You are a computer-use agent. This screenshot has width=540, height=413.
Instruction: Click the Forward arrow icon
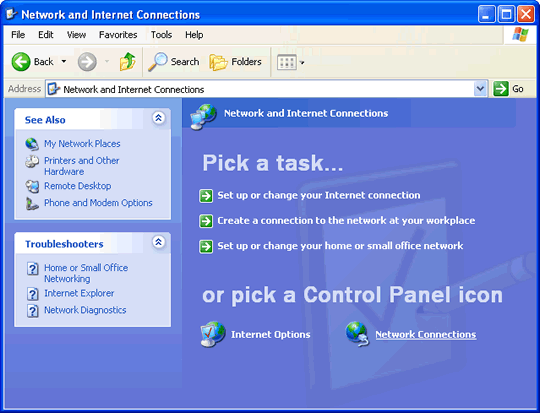click(87, 62)
